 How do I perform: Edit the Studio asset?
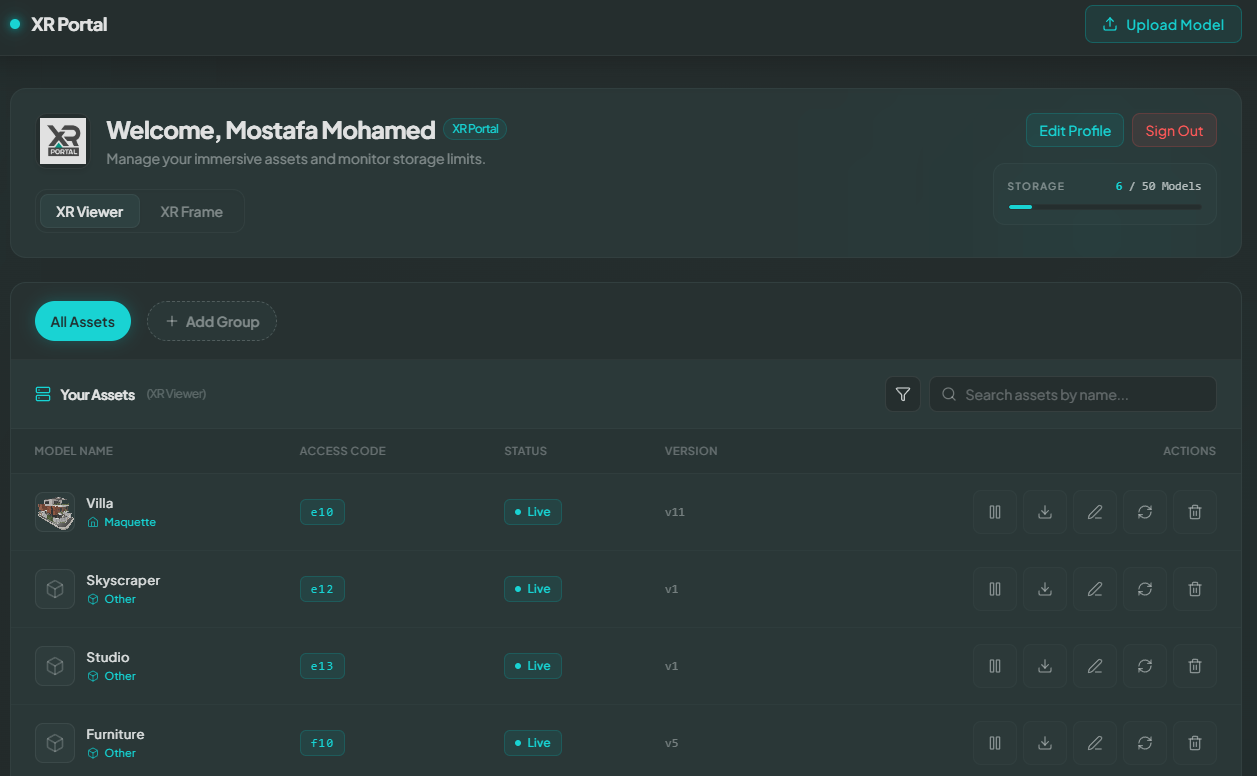click(1095, 666)
